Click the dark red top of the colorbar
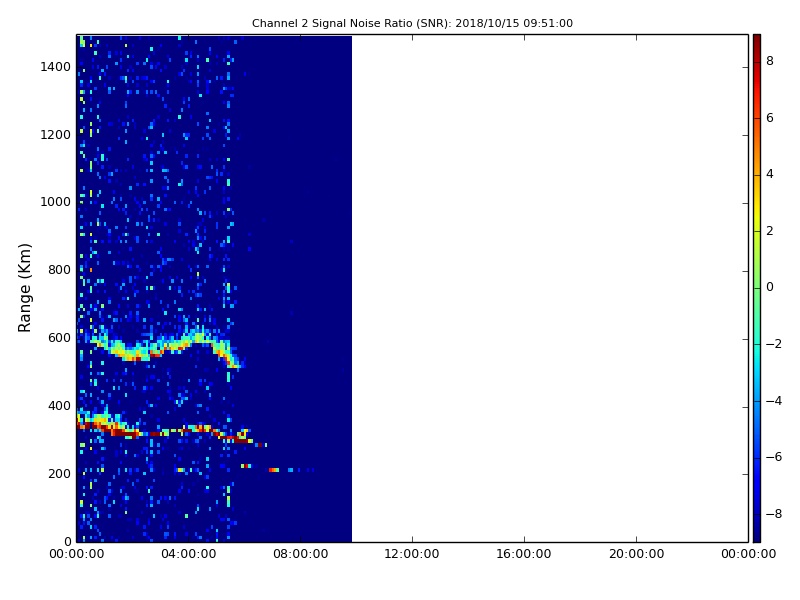Image resolution: width=800 pixels, height=600 pixels. (x=757, y=43)
